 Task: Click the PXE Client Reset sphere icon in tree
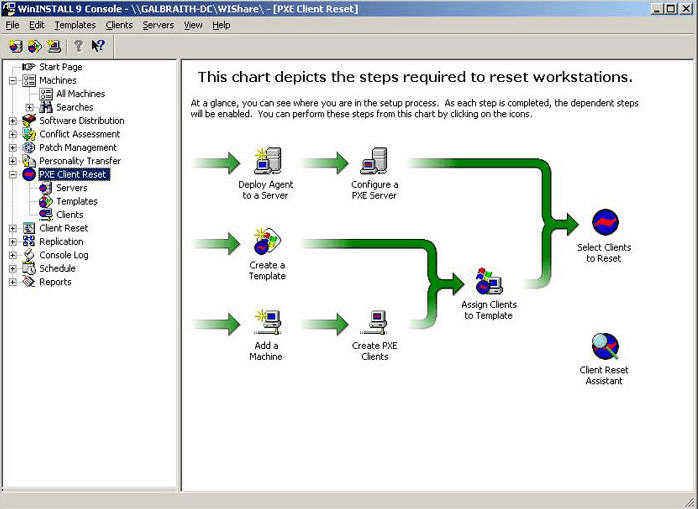(29, 175)
